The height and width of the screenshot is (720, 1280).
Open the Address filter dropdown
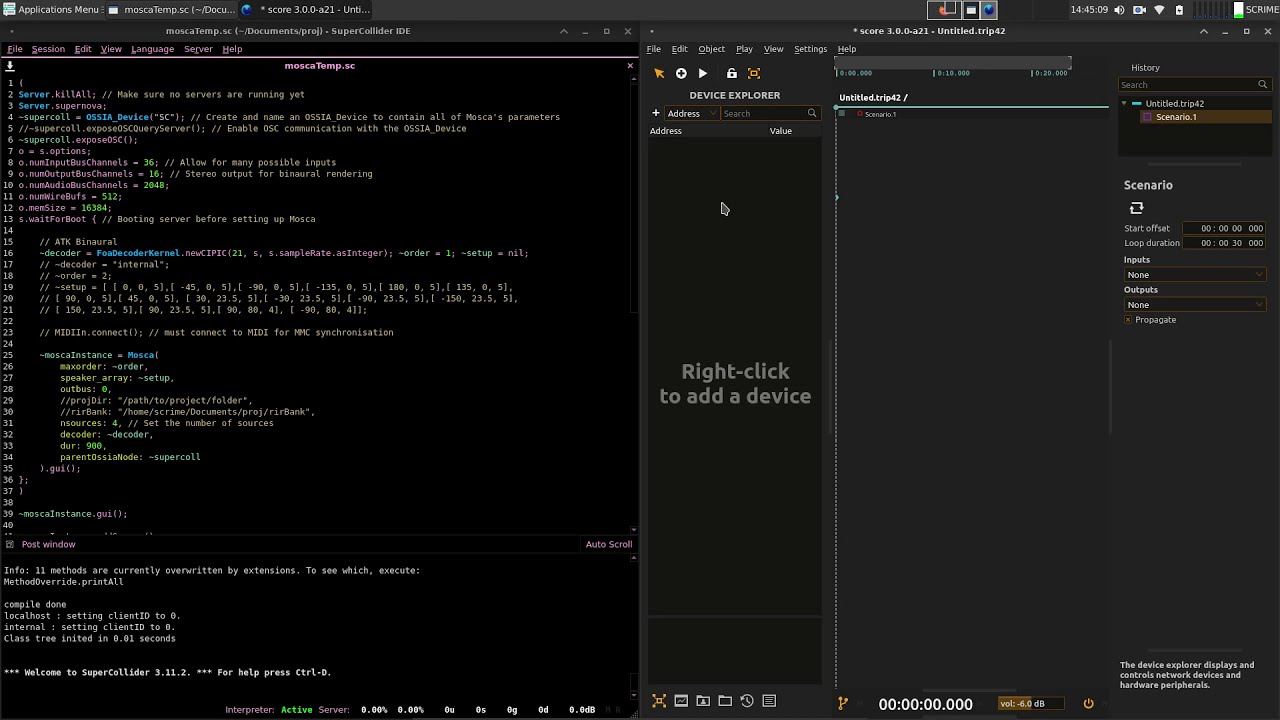(x=692, y=113)
